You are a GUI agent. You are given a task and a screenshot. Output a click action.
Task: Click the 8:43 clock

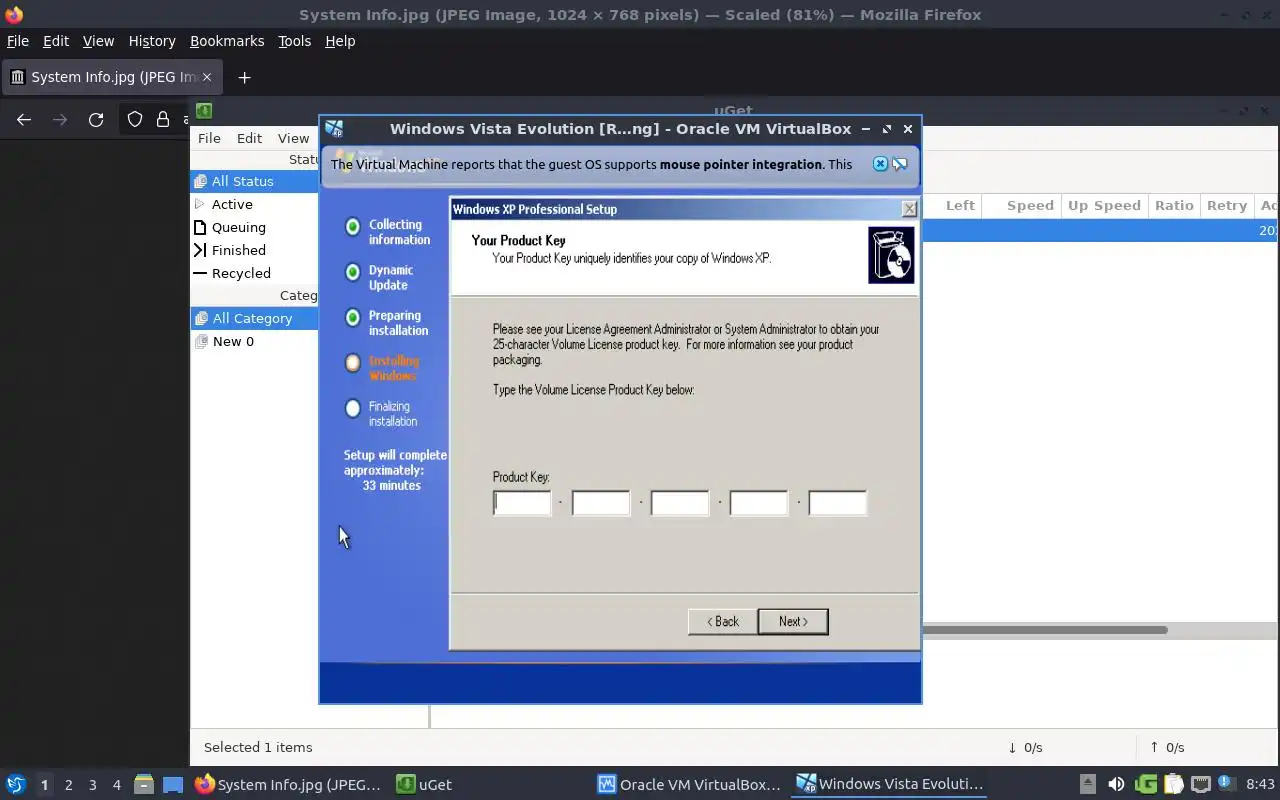(x=1260, y=784)
